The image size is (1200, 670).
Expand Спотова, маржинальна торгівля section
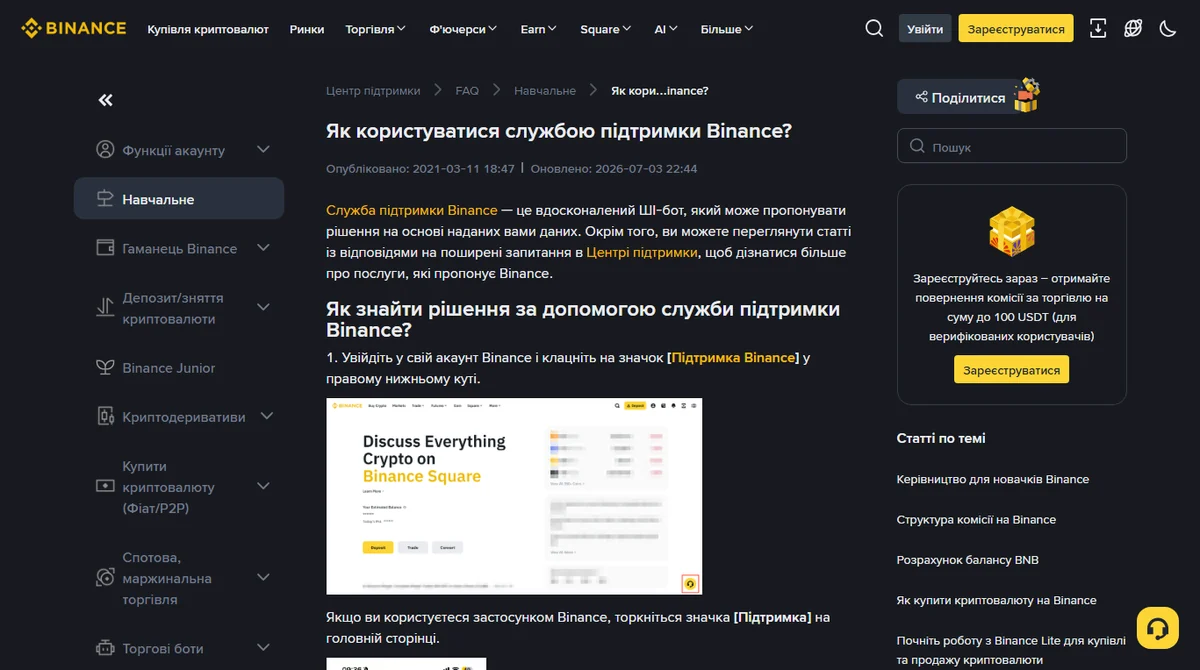pos(264,578)
